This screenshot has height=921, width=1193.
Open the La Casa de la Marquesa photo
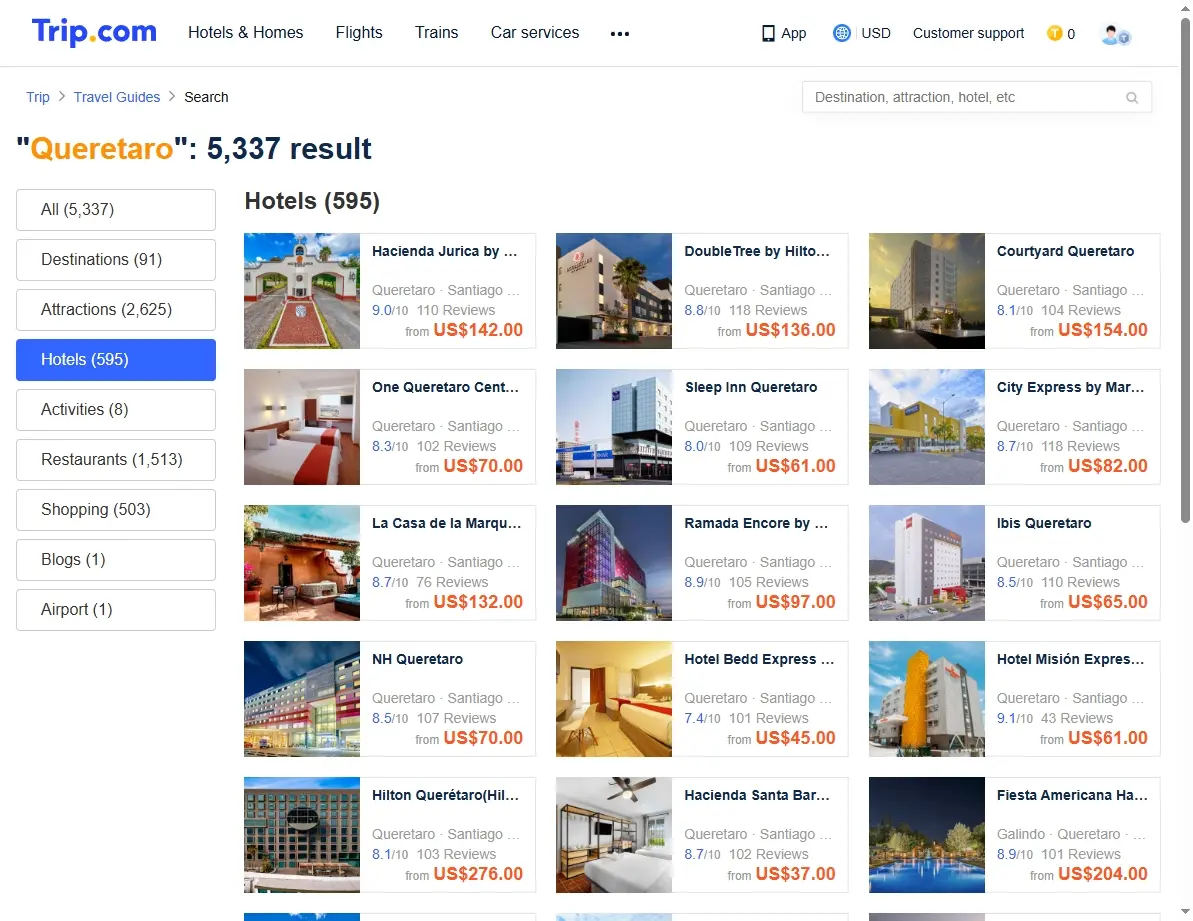pos(302,563)
